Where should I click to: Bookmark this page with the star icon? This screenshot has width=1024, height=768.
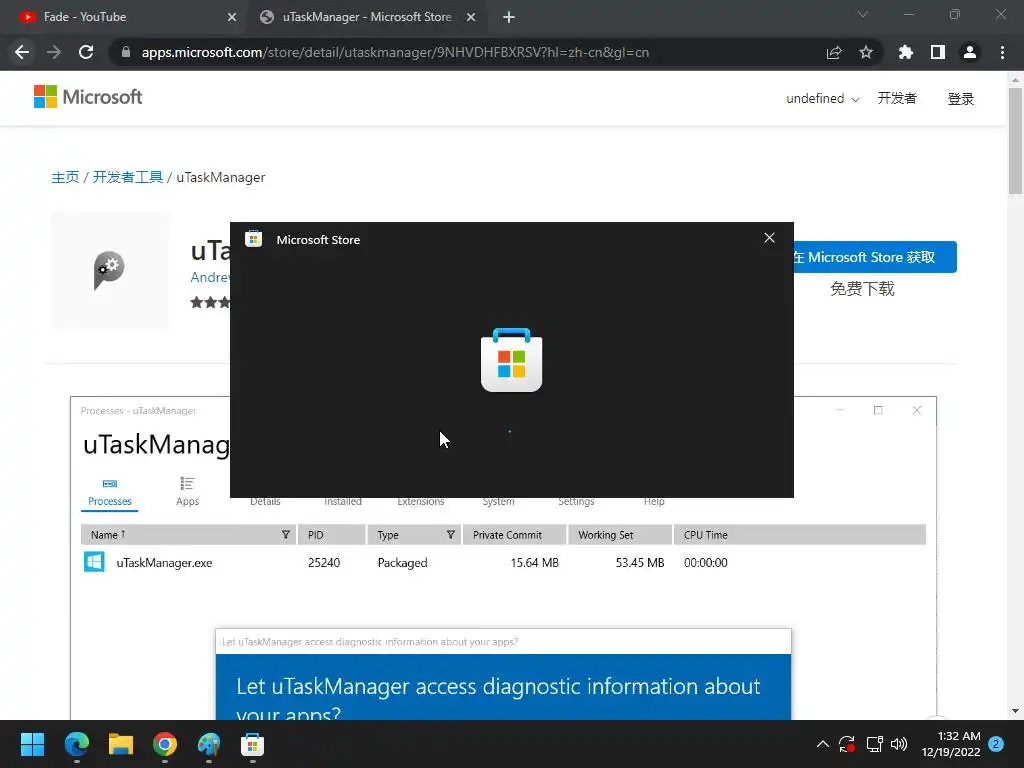click(x=866, y=52)
